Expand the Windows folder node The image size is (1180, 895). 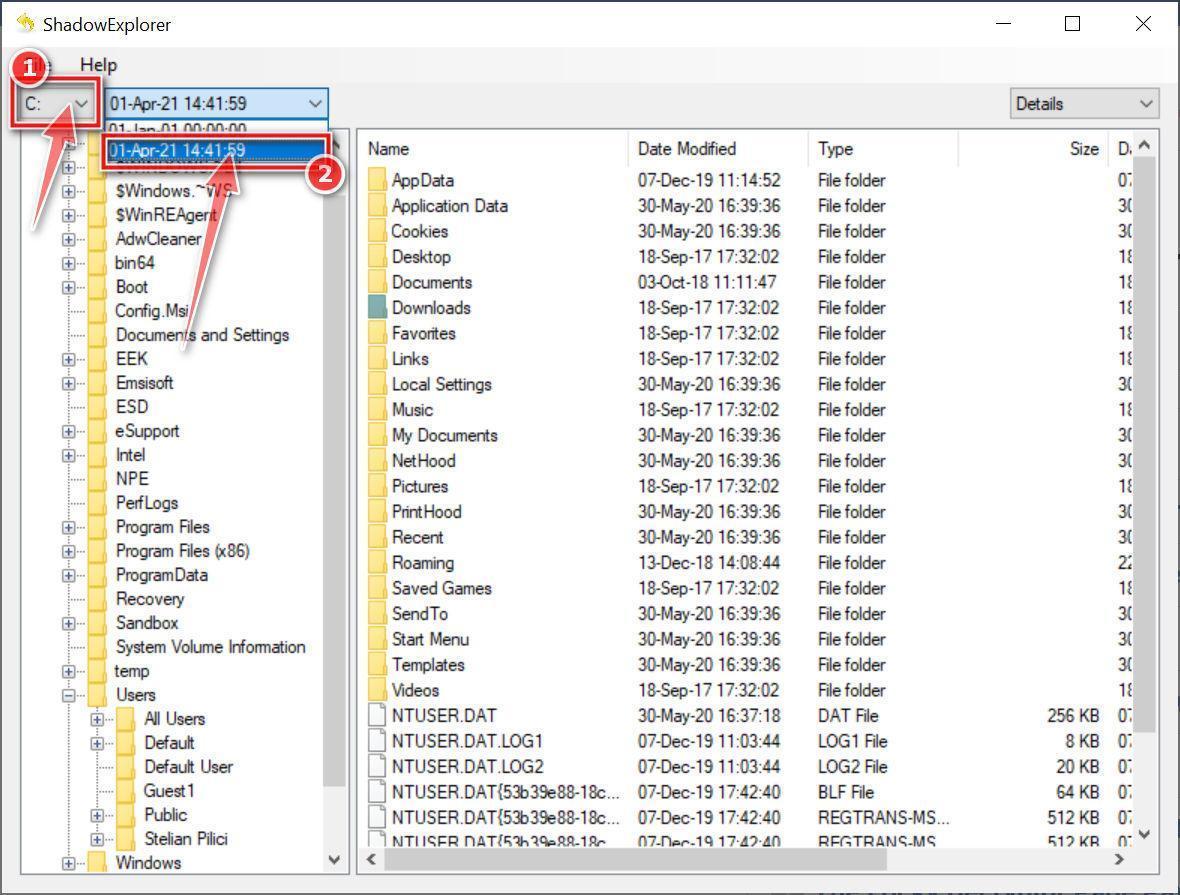pos(68,863)
